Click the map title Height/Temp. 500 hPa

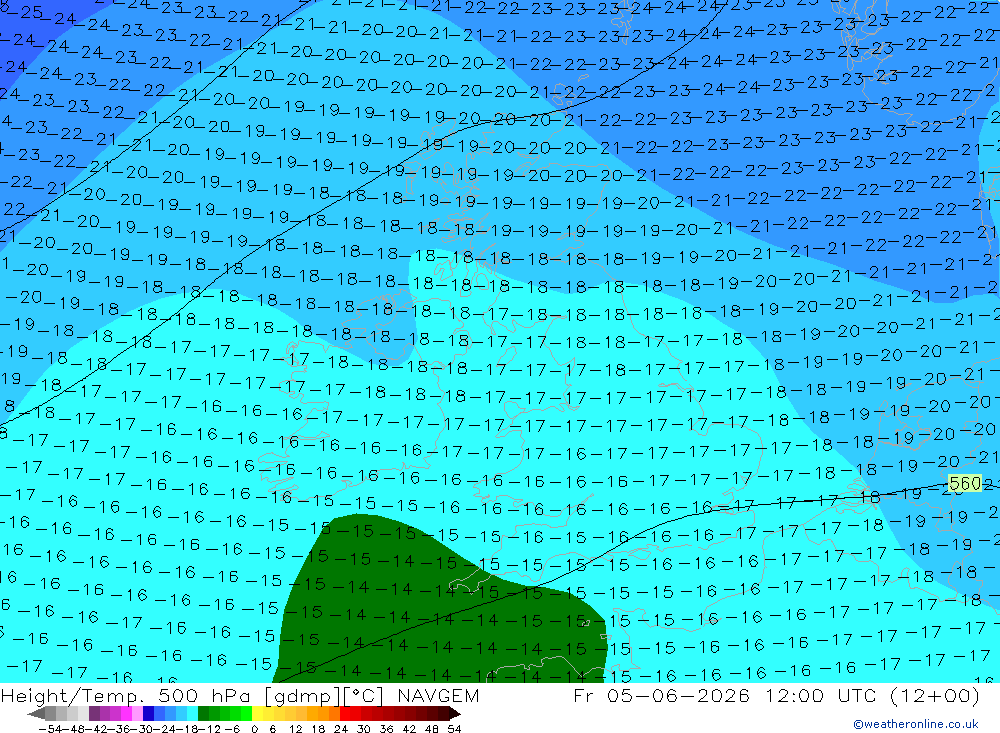click(x=128, y=695)
